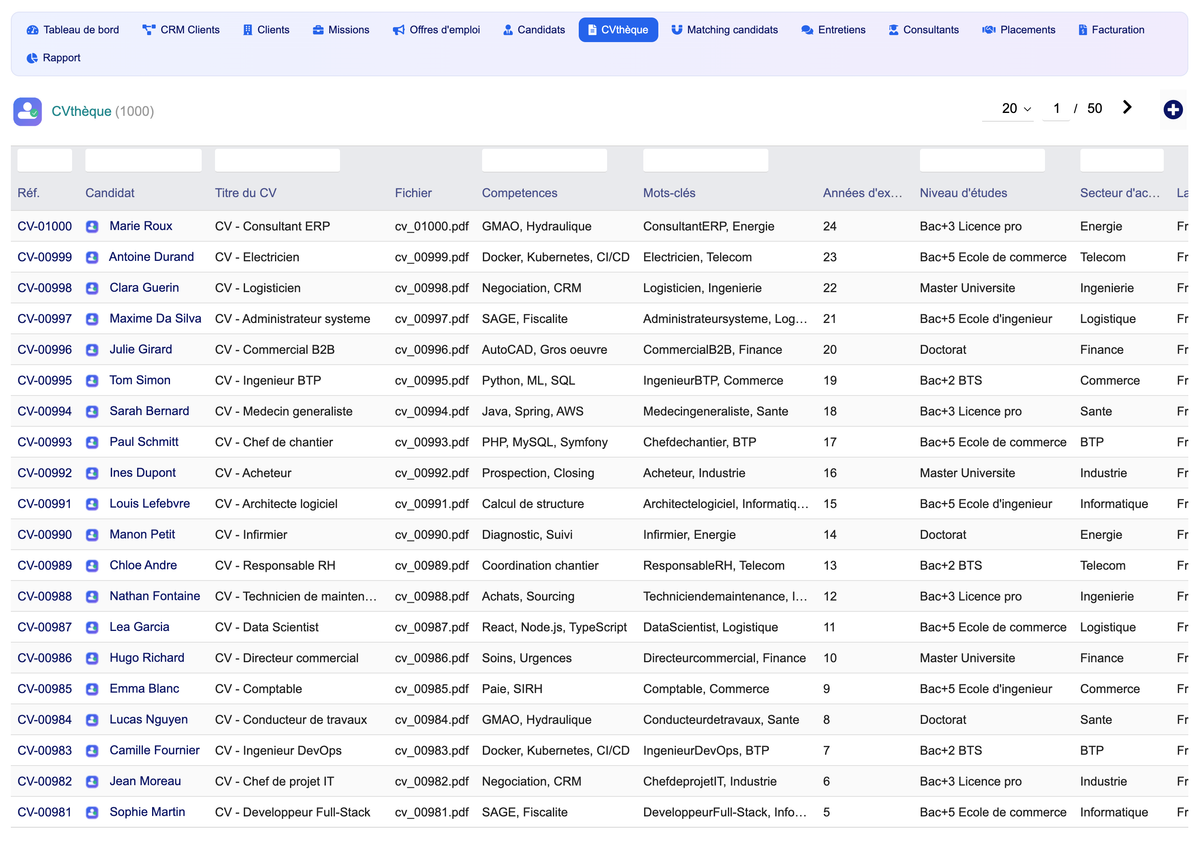Switch to Facturation tab
The image size is (1200, 861).
click(x=1111, y=30)
